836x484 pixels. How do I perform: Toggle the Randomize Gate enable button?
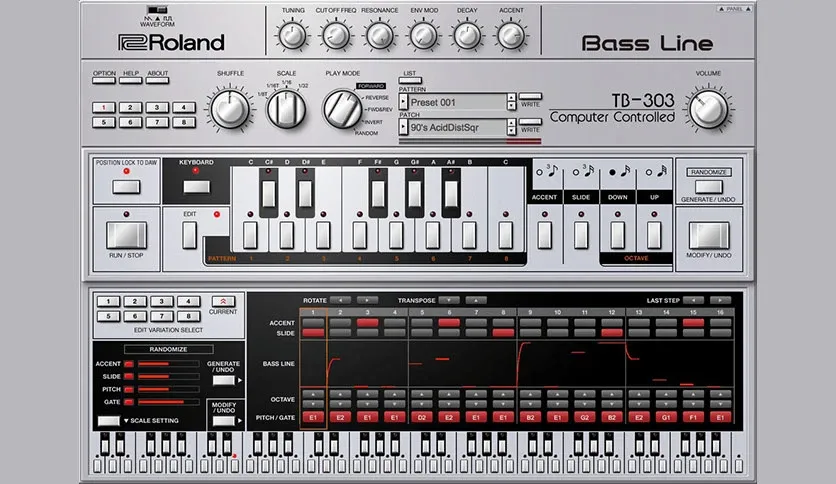[x=128, y=402]
